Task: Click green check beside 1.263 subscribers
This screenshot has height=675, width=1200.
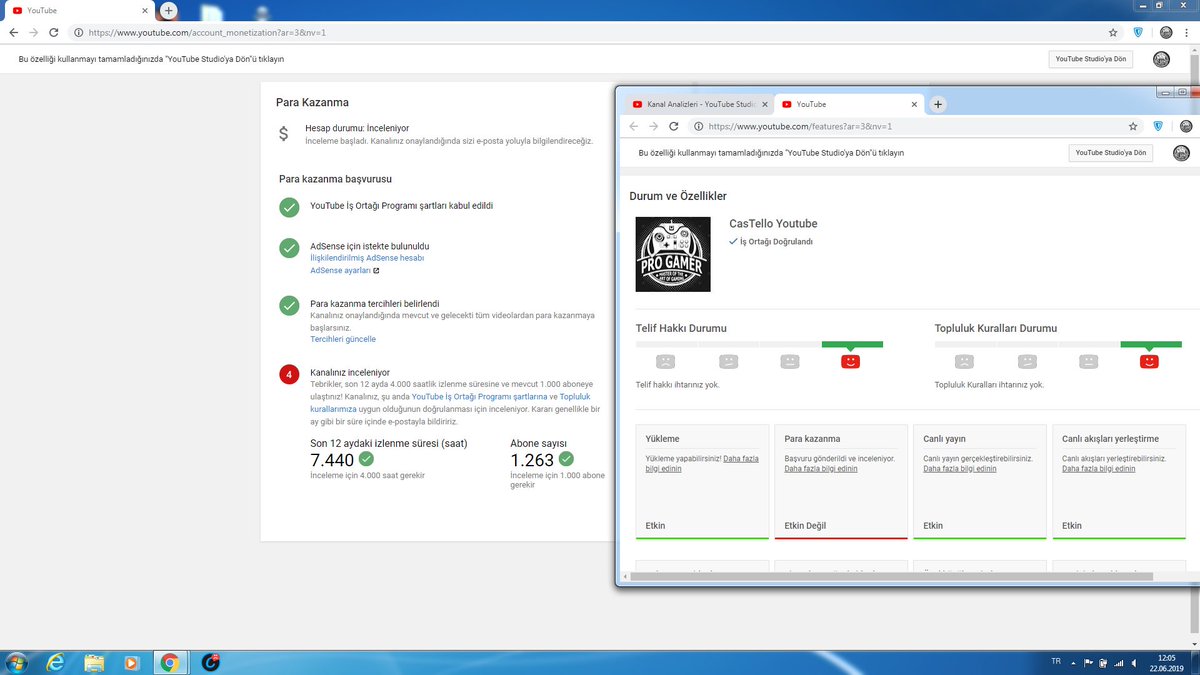Action: pos(566,459)
